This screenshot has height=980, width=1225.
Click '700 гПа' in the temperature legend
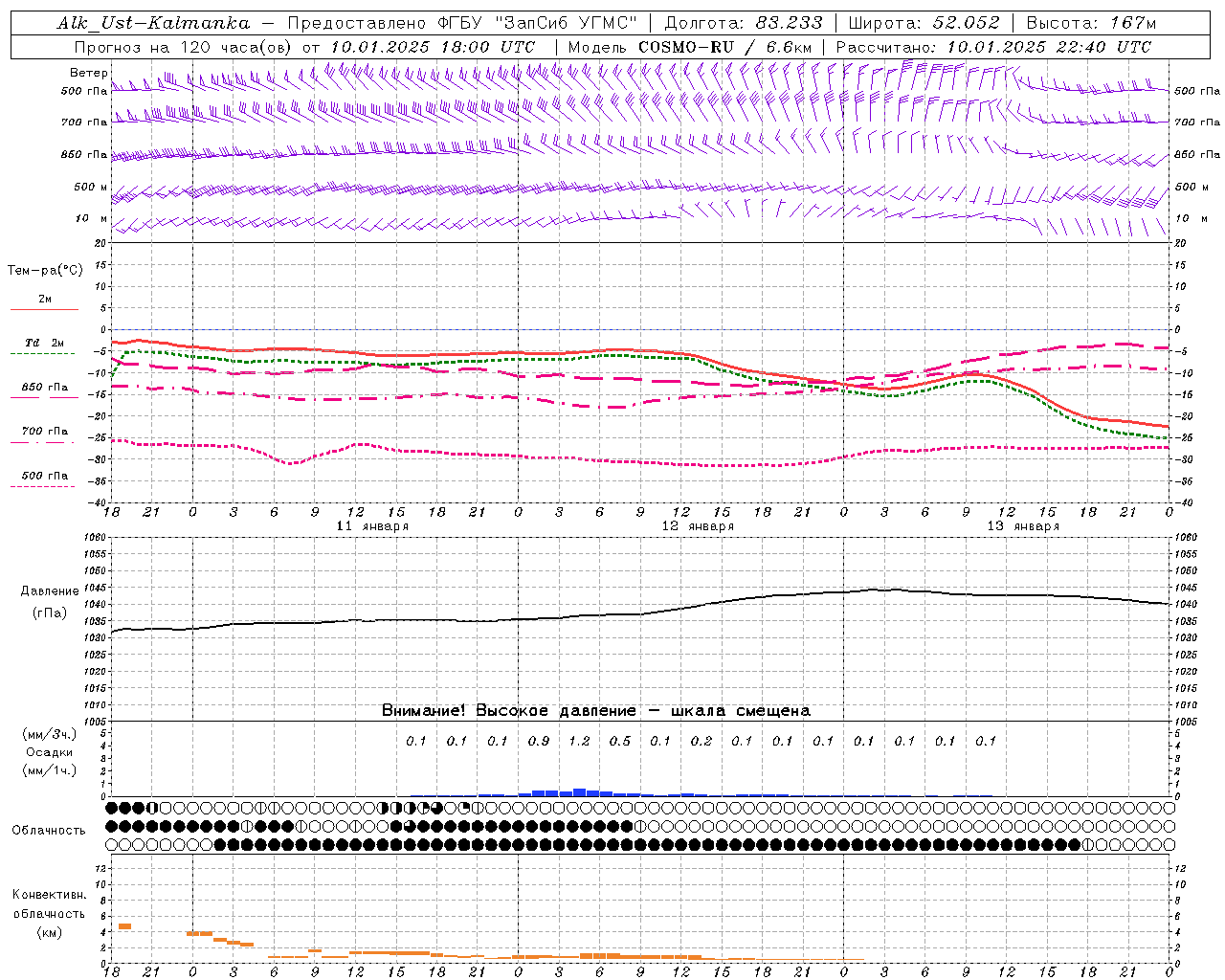click(x=45, y=432)
